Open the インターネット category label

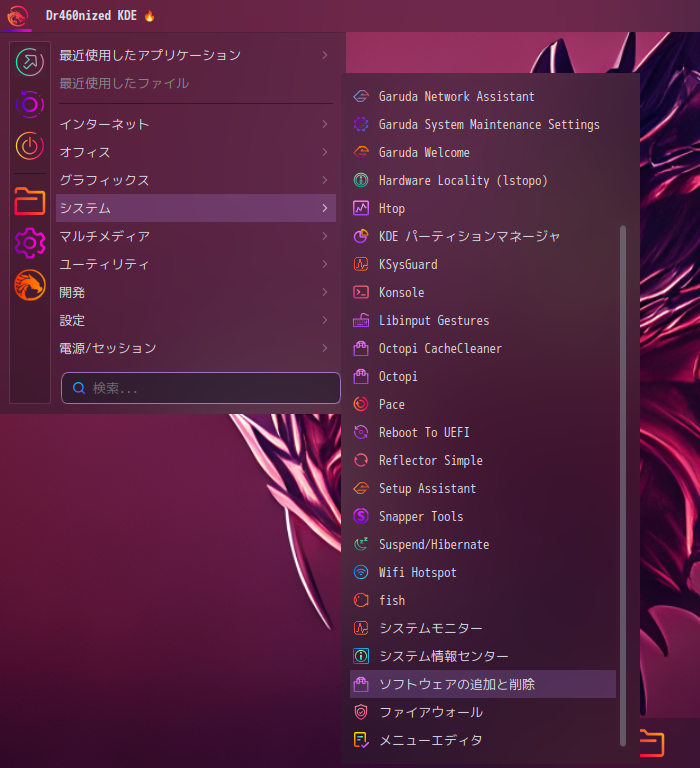[x=104, y=124]
